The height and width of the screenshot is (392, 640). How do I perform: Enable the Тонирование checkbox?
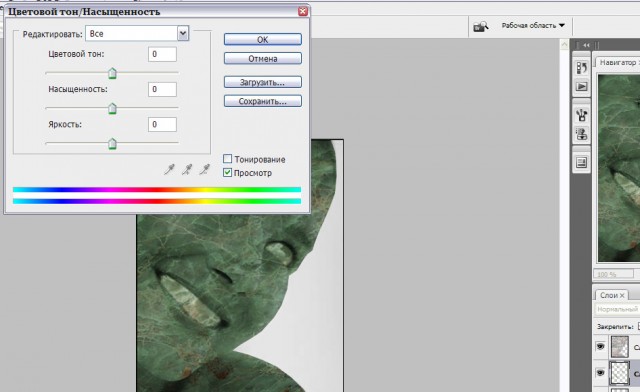pyautogui.click(x=228, y=158)
